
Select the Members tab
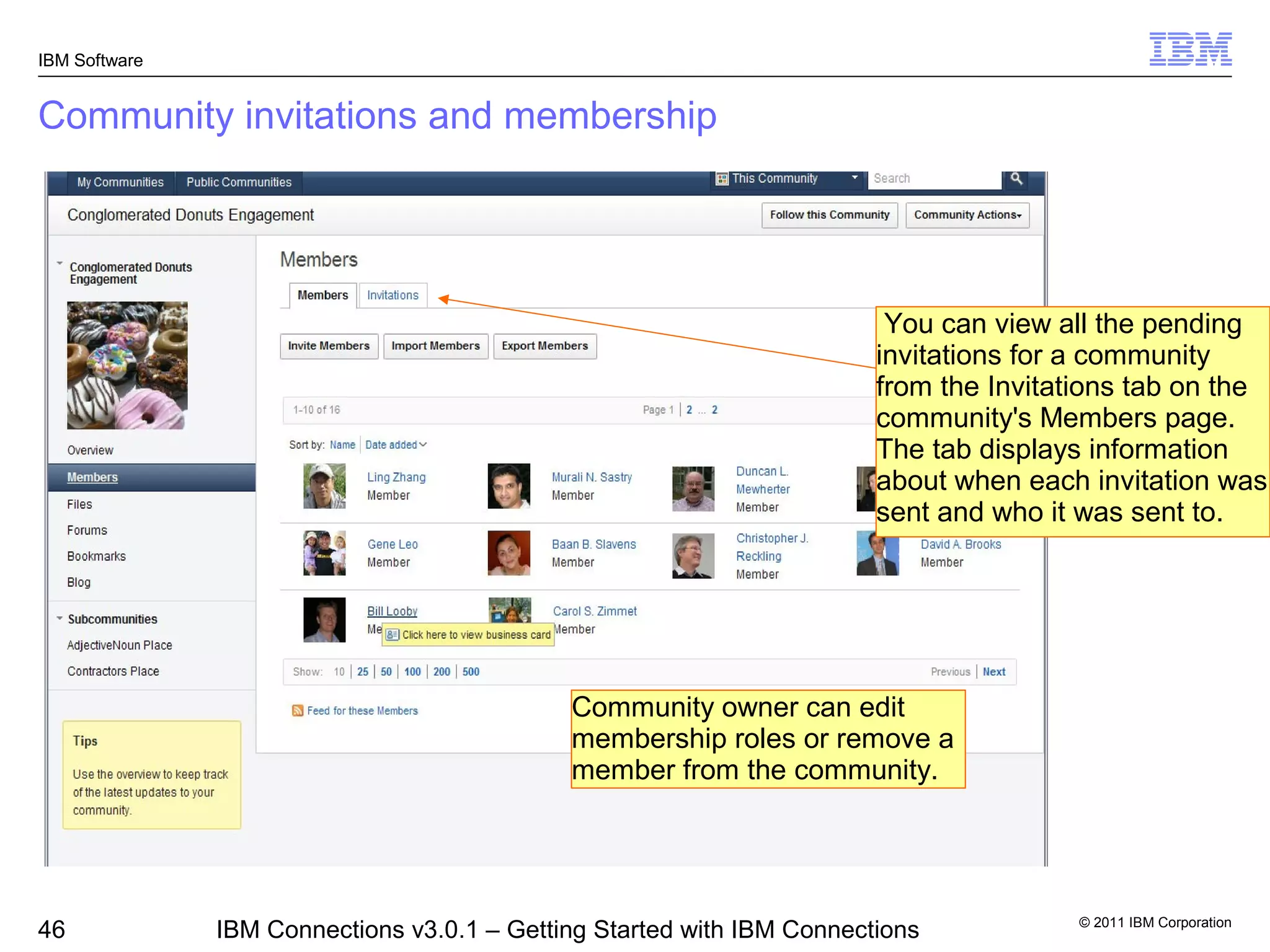coord(322,295)
